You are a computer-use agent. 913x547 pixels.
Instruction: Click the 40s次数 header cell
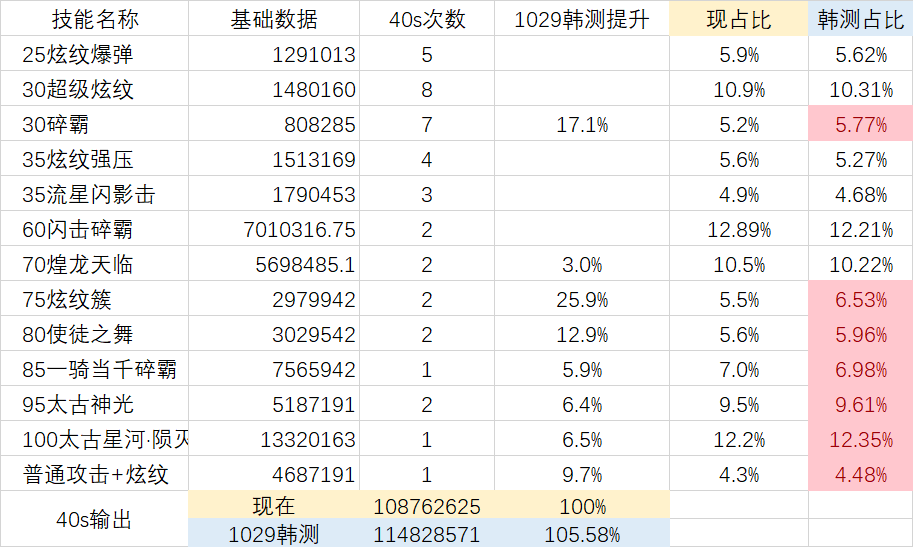[427, 19]
